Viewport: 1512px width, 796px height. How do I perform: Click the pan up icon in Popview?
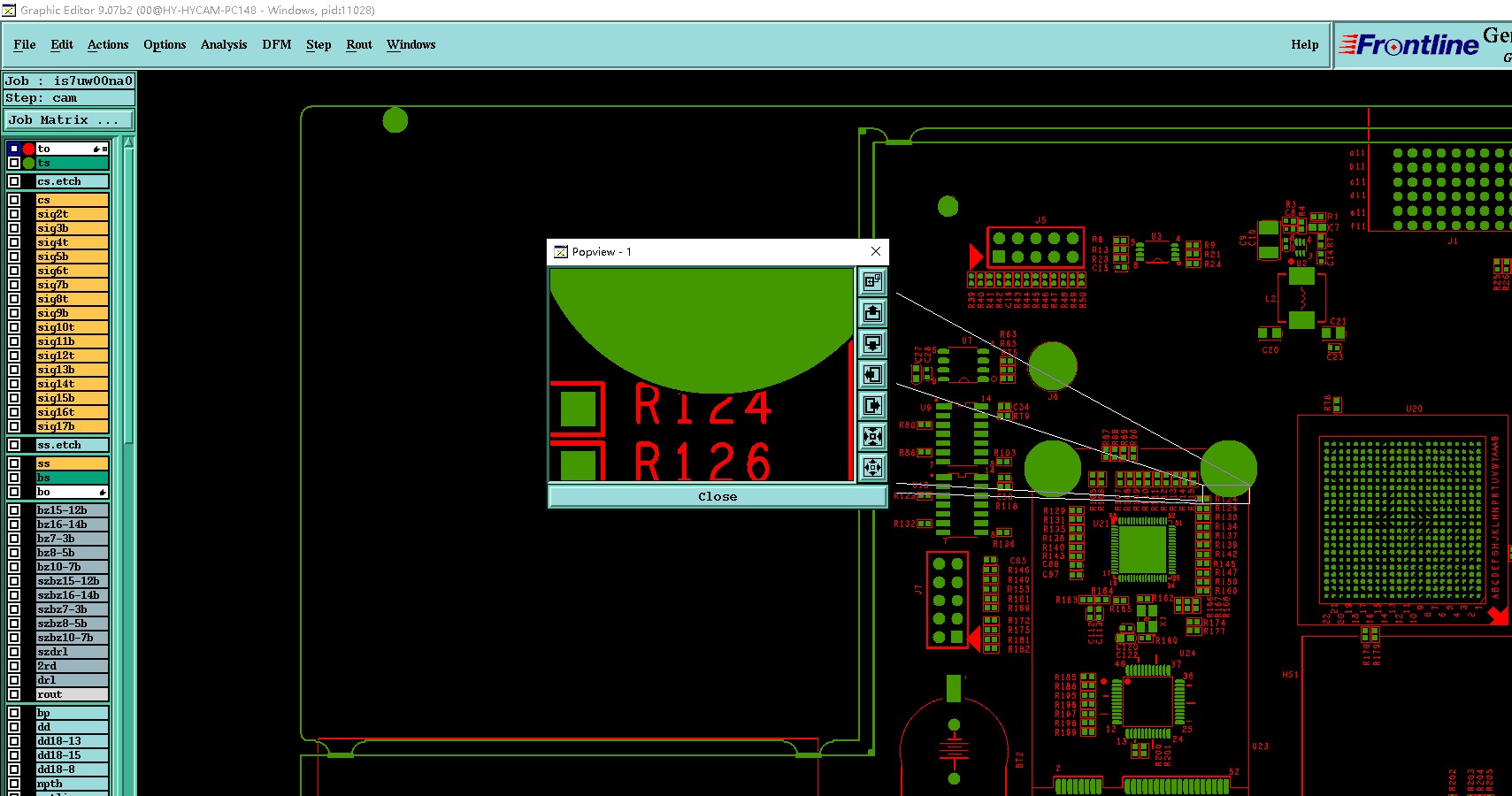click(x=872, y=313)
